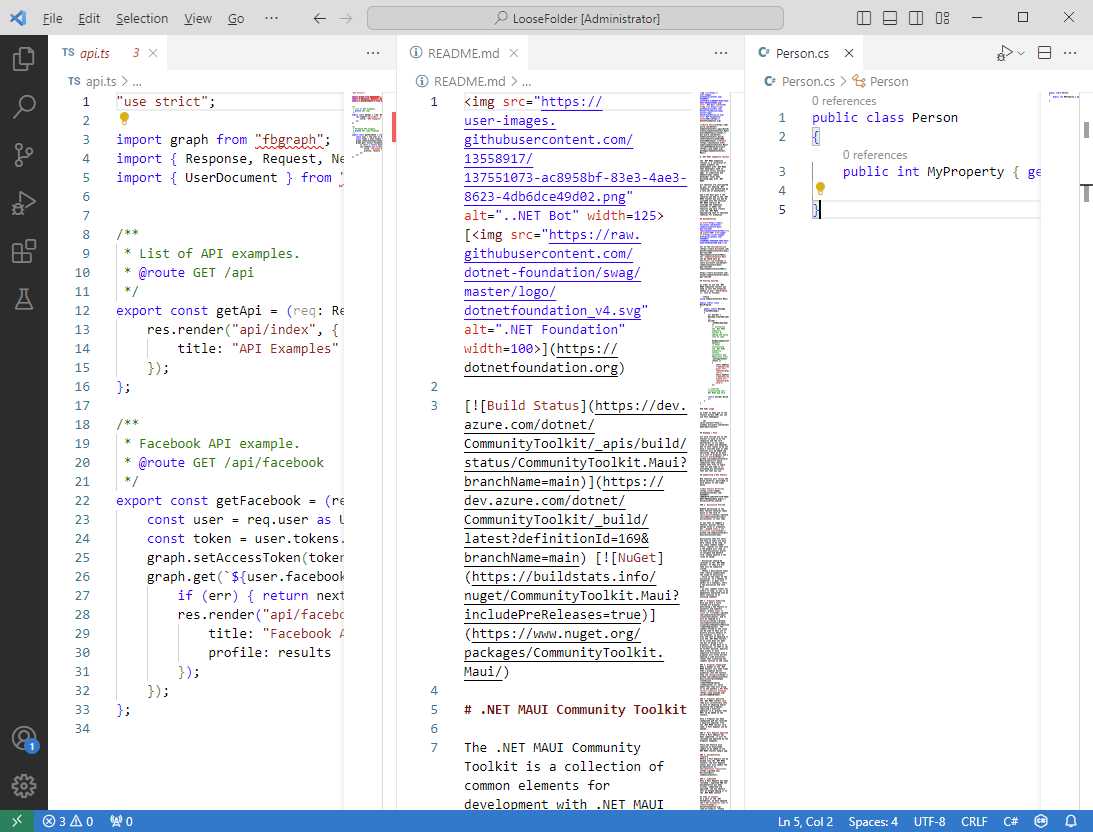Image resolution: width=1093 pixels, height=832 pixels.
Task: Click the lightbulb on line 2 of api.ts
Action: 125,119
